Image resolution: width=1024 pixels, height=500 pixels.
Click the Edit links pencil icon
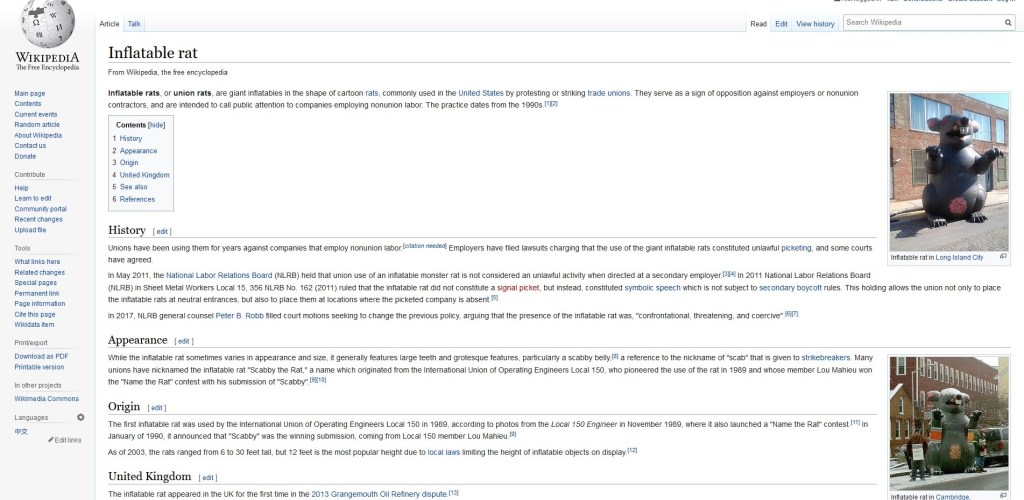53,440
